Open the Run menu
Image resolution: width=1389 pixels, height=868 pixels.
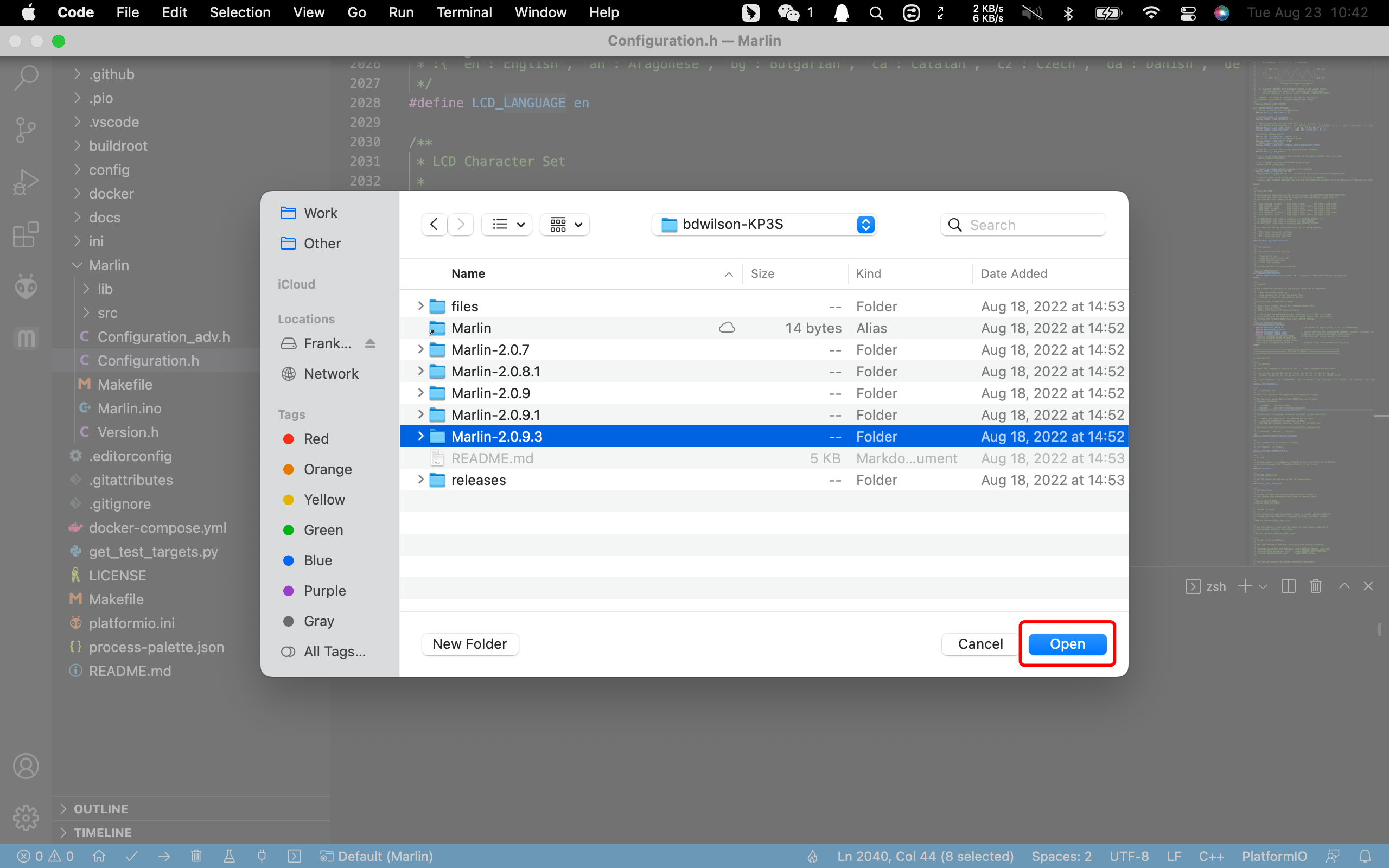point(400,12)
